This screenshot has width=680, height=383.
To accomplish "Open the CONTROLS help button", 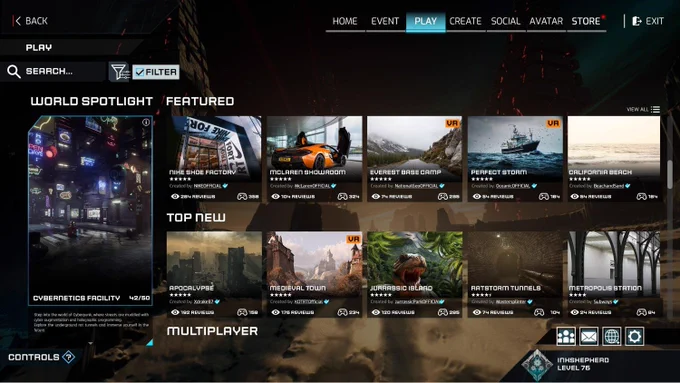I will coord(42,357).
